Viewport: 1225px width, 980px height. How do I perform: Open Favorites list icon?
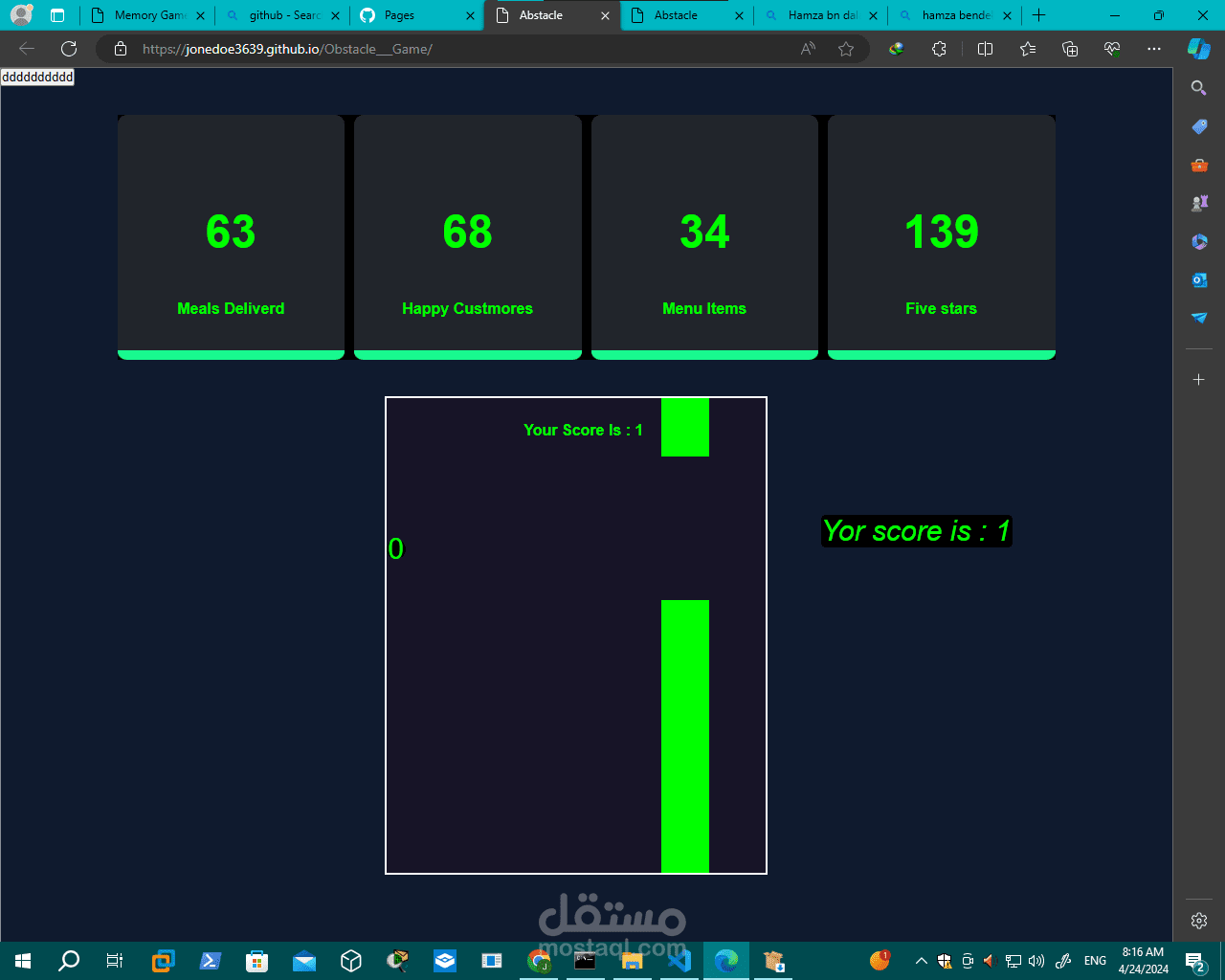1028,49
